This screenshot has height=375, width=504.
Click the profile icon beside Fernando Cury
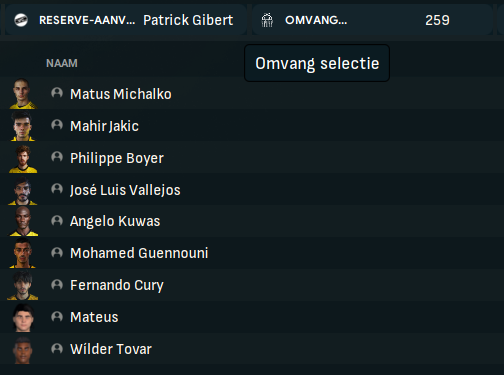pos(57,285)
